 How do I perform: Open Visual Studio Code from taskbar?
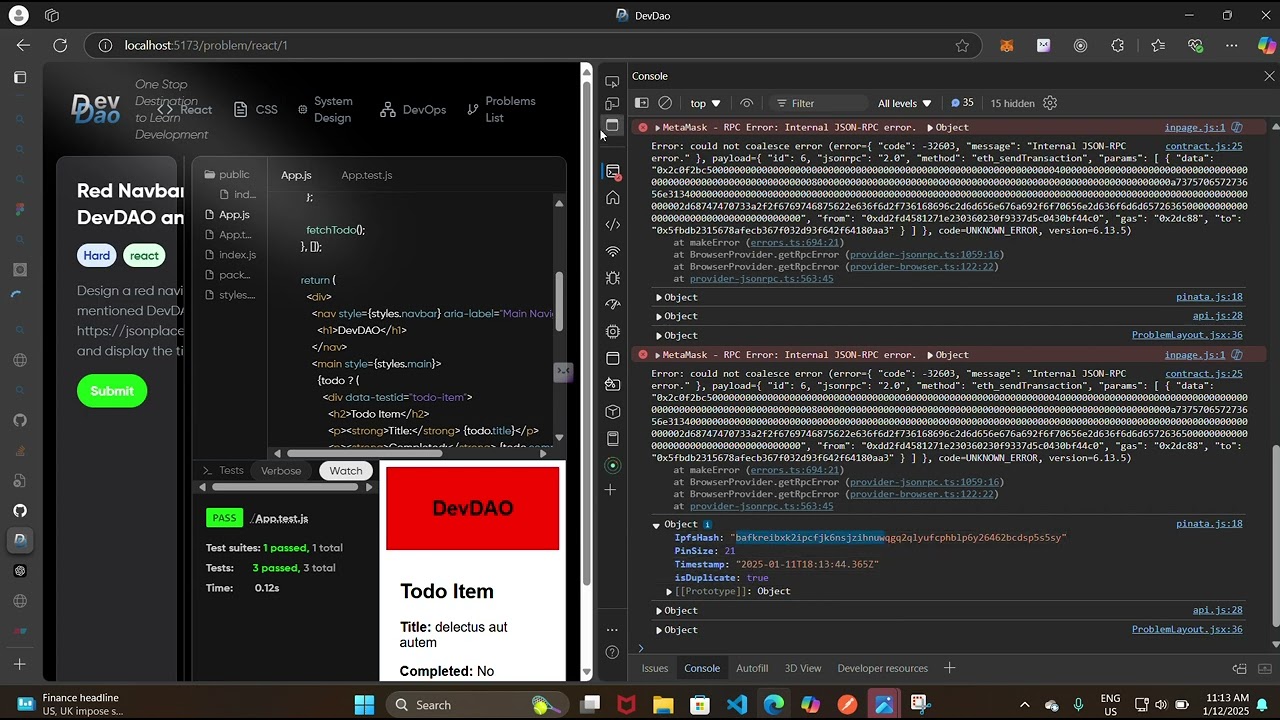(x=737, y=704)
